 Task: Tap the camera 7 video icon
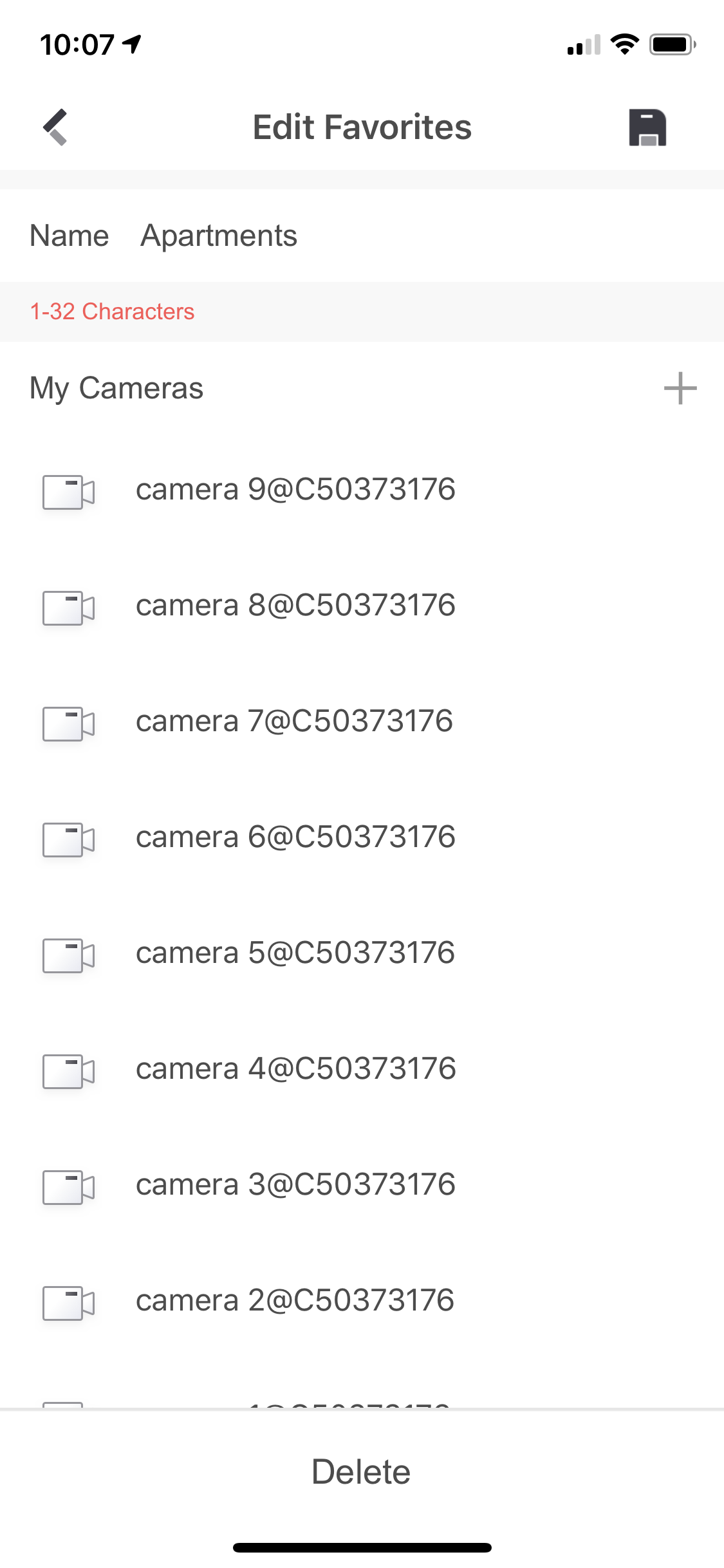pyautogui.click(x=68, y=723)
